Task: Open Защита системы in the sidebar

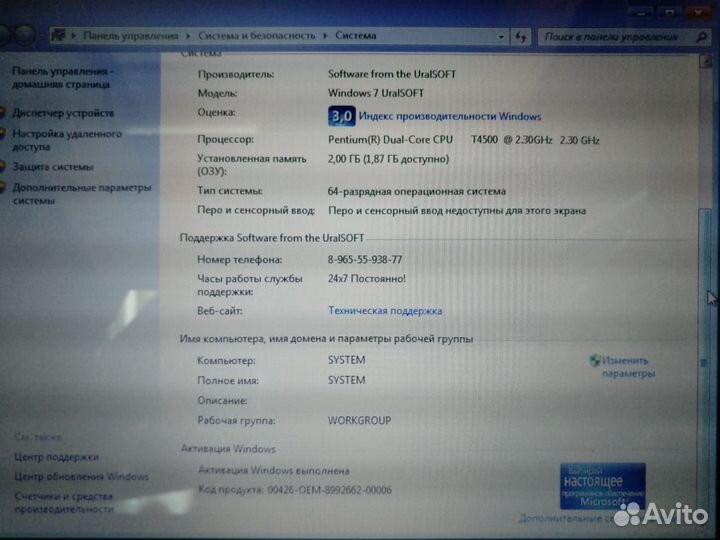Action: 53,167
